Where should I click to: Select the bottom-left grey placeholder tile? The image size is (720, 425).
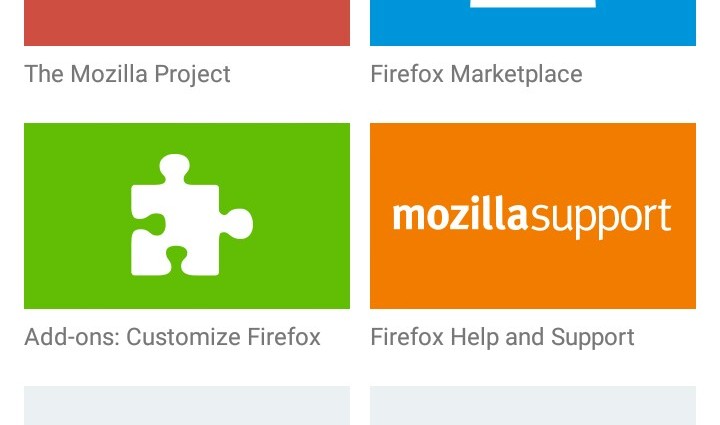pos(187,406)
